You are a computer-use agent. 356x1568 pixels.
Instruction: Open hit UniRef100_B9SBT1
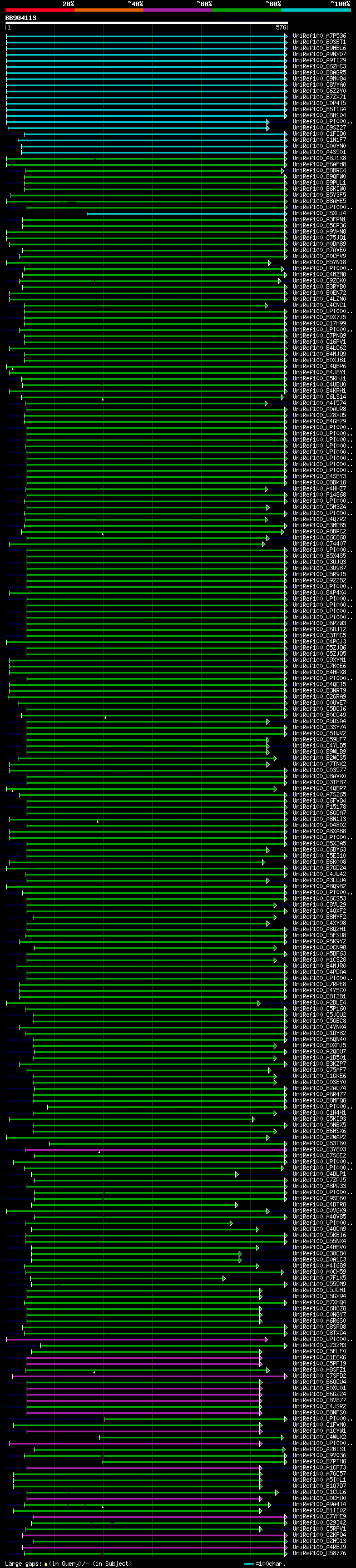(319, 42)
